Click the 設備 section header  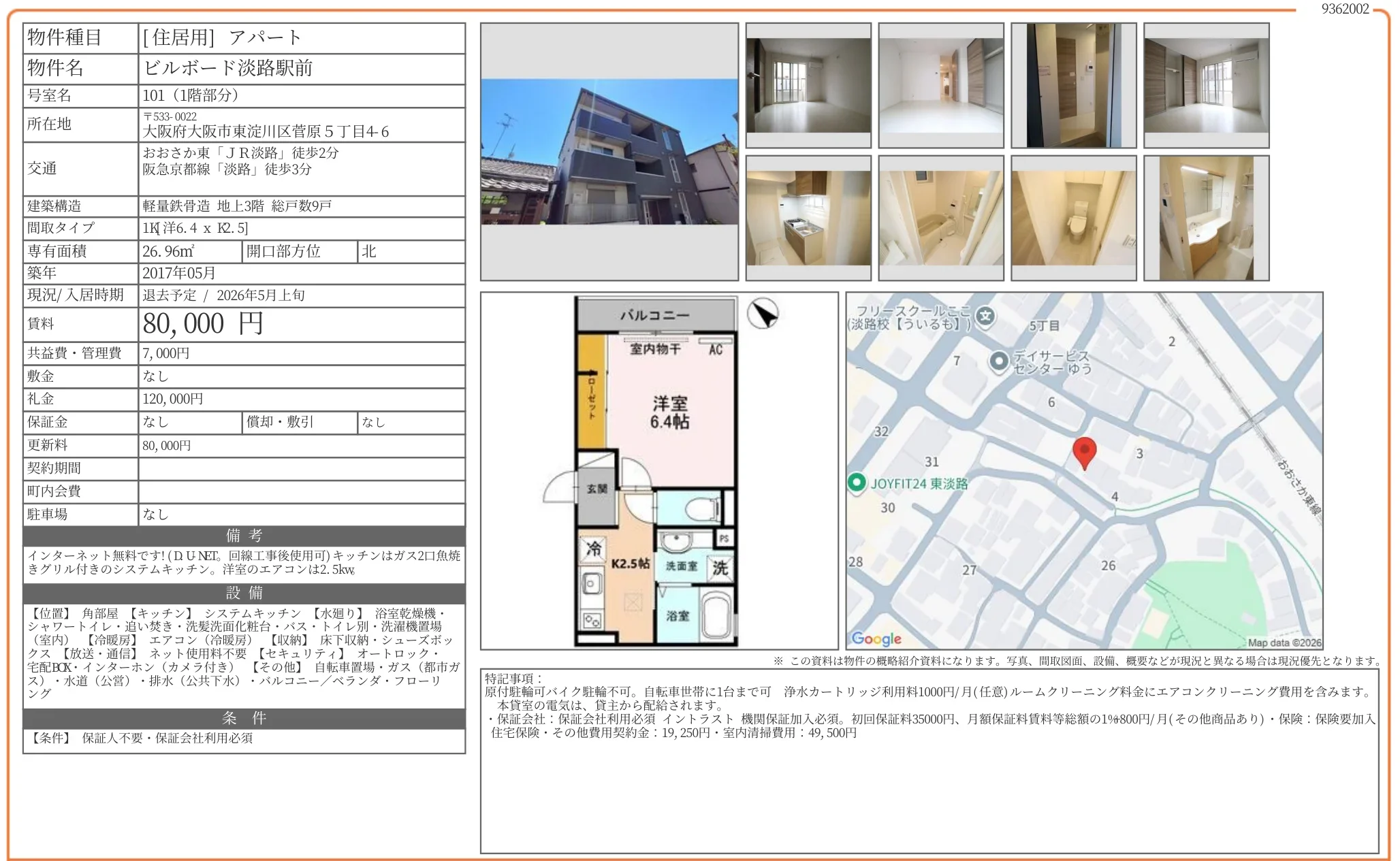(x=244, y=593)
